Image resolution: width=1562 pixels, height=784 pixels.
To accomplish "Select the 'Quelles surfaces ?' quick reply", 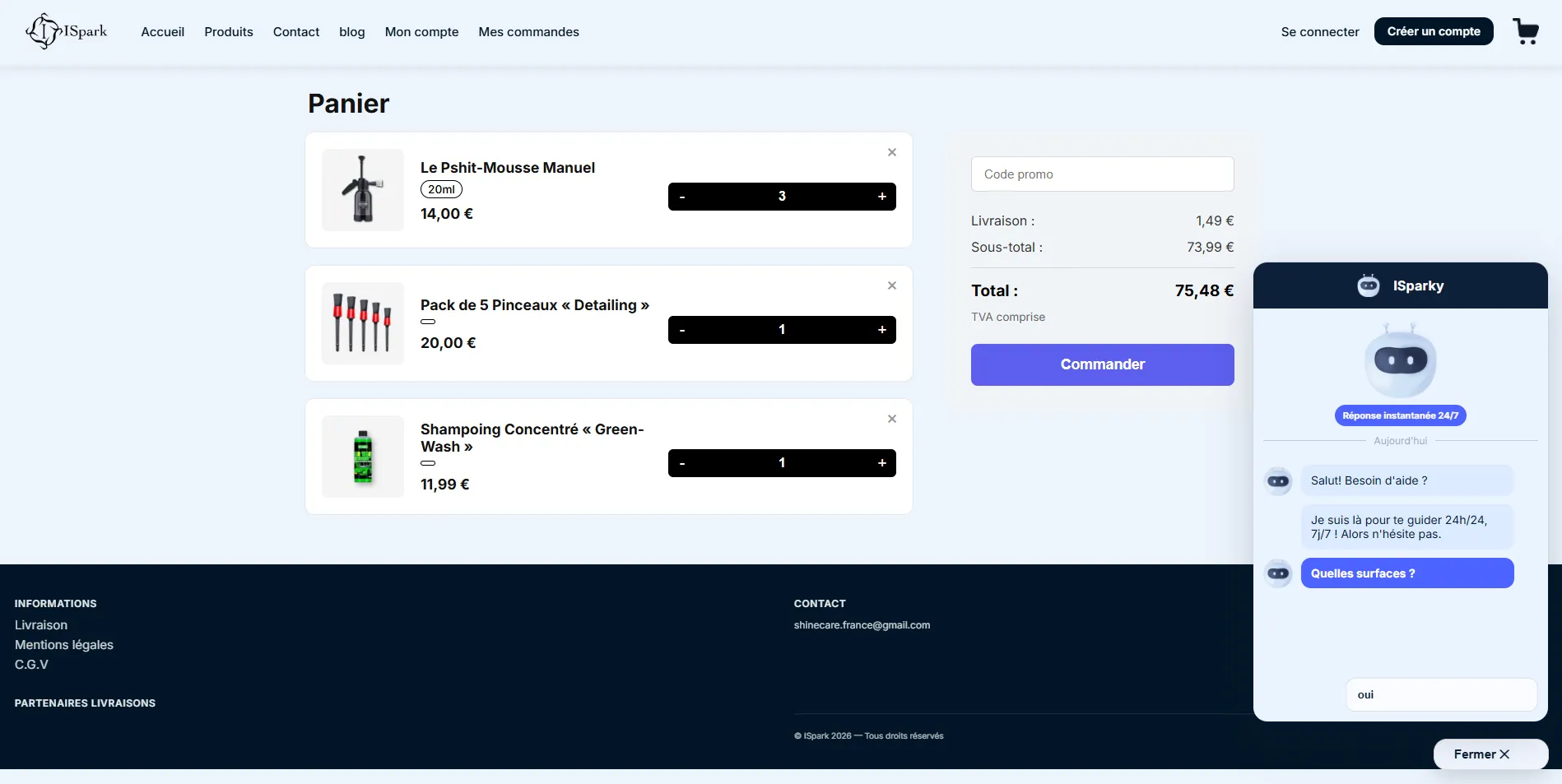I will pos(1406,573).
